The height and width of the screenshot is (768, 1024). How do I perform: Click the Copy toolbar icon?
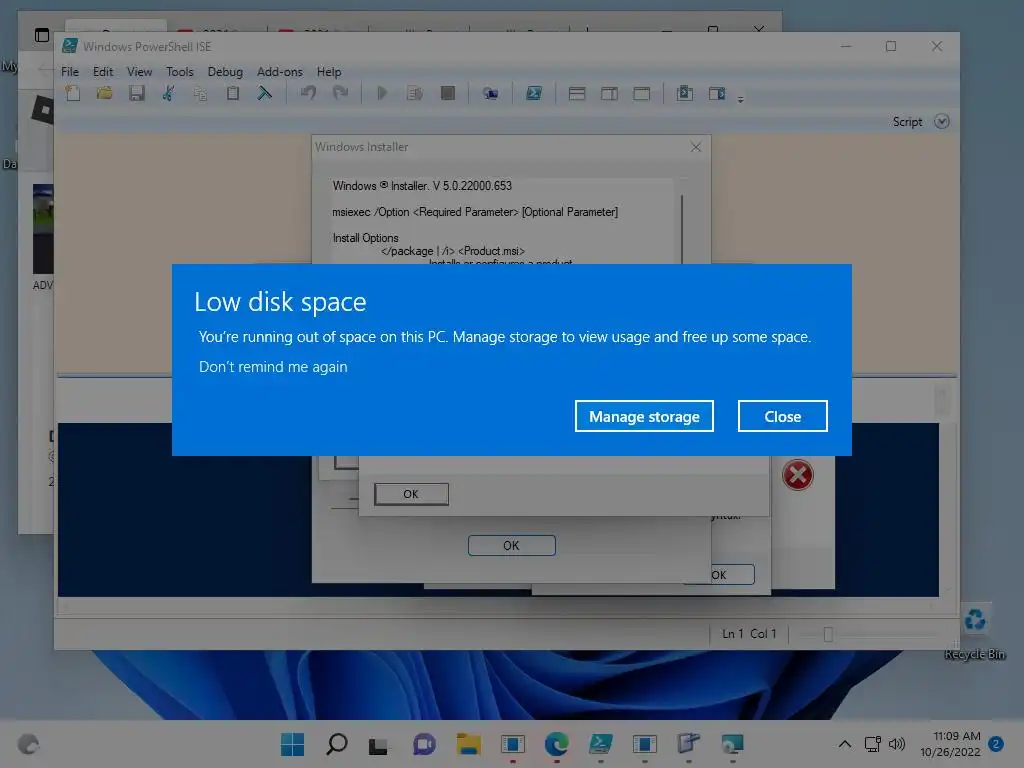[x=200, y=93]
